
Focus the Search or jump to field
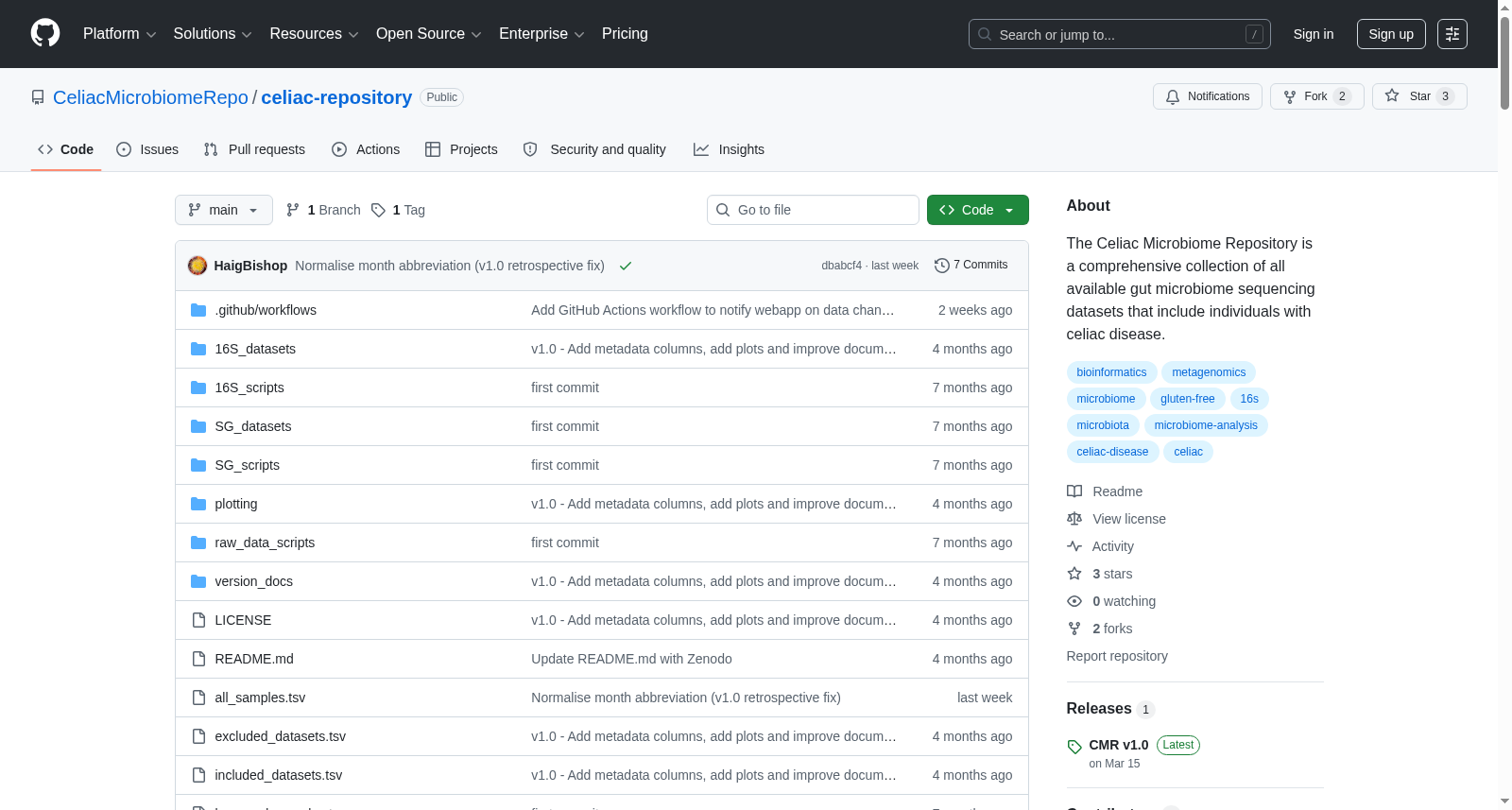pos(1120,34)
